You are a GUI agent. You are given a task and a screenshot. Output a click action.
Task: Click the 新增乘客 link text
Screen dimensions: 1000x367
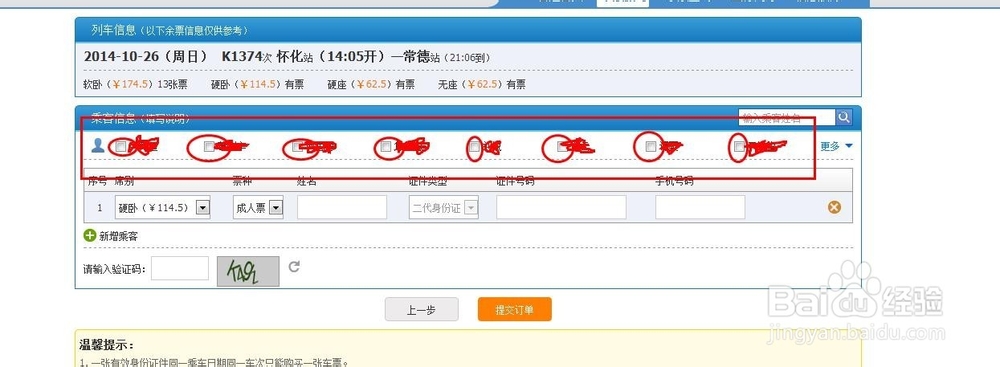119,236
